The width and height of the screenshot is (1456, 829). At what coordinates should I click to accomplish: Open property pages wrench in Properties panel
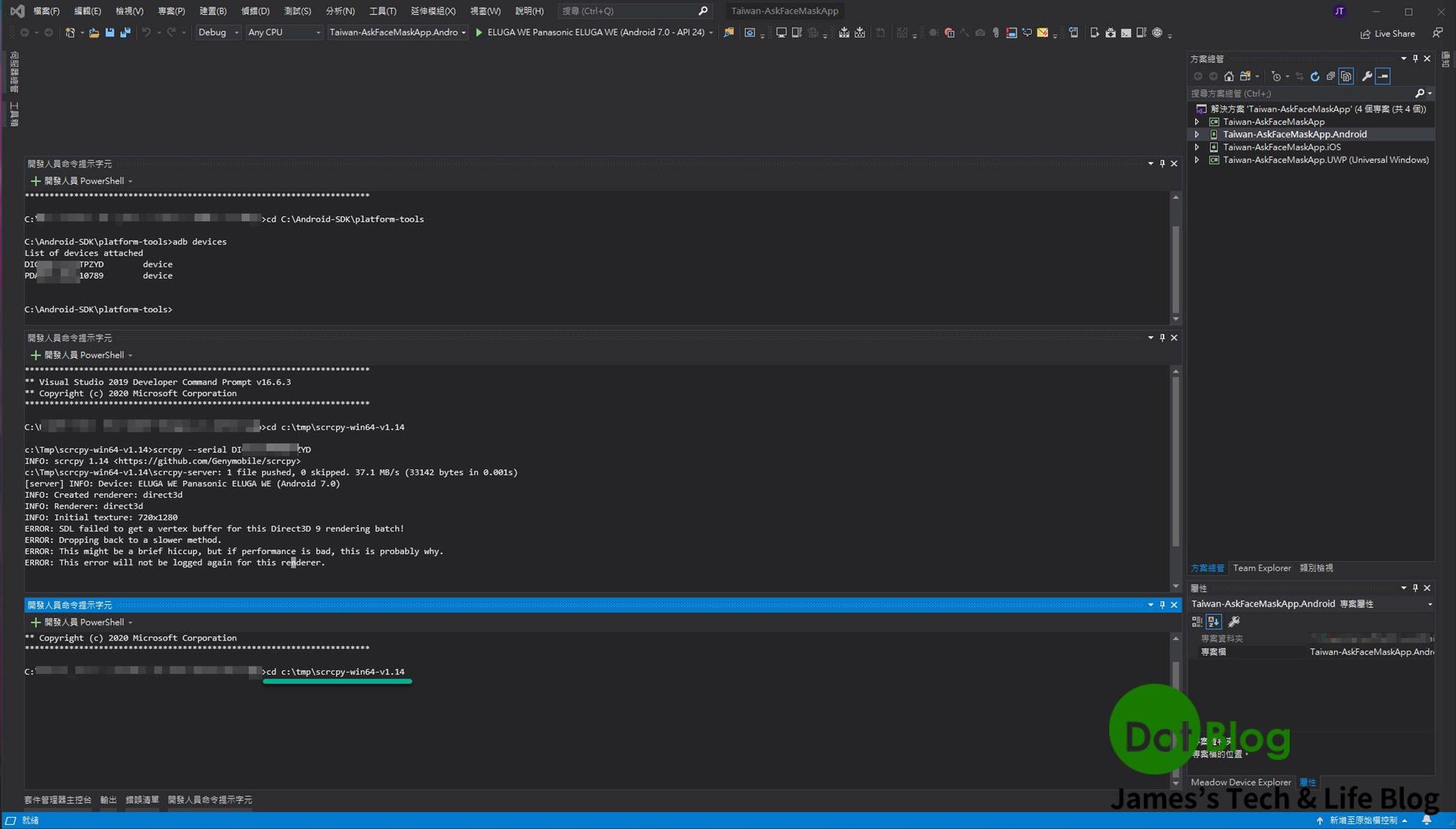pos(1234,621)
